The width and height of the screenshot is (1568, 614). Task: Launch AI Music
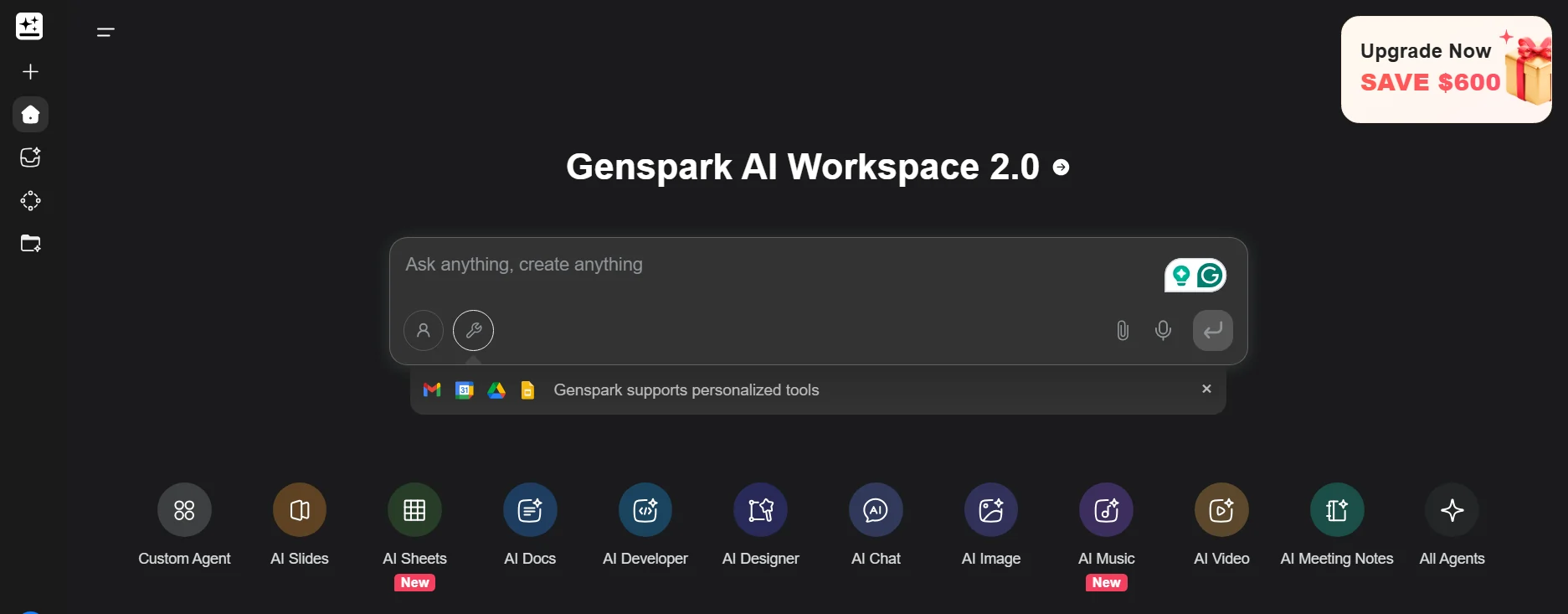(x=1107, y=525)
